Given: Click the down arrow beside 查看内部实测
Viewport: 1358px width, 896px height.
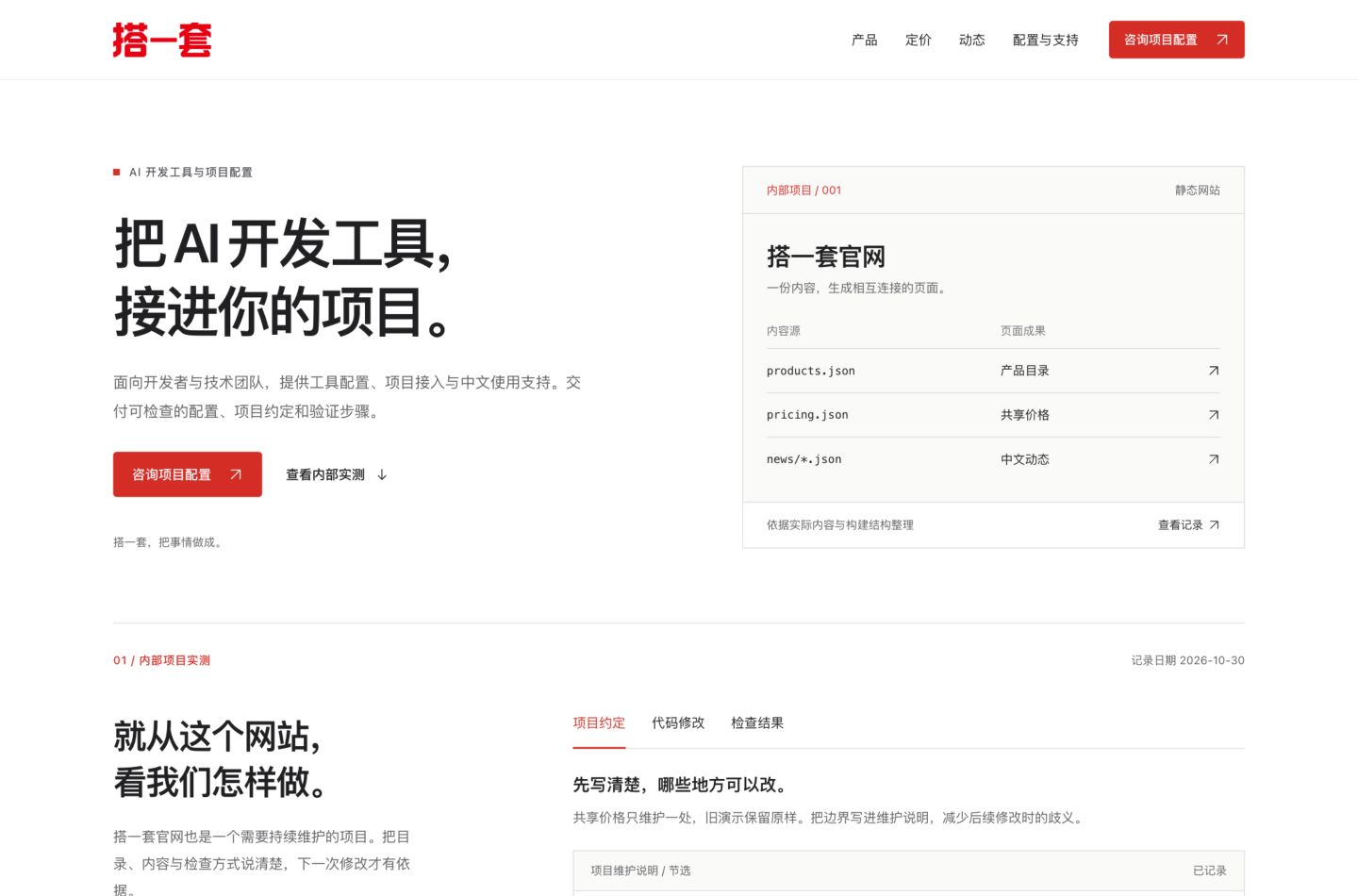Looking at the screenshot, I should [x=382, y=474].
